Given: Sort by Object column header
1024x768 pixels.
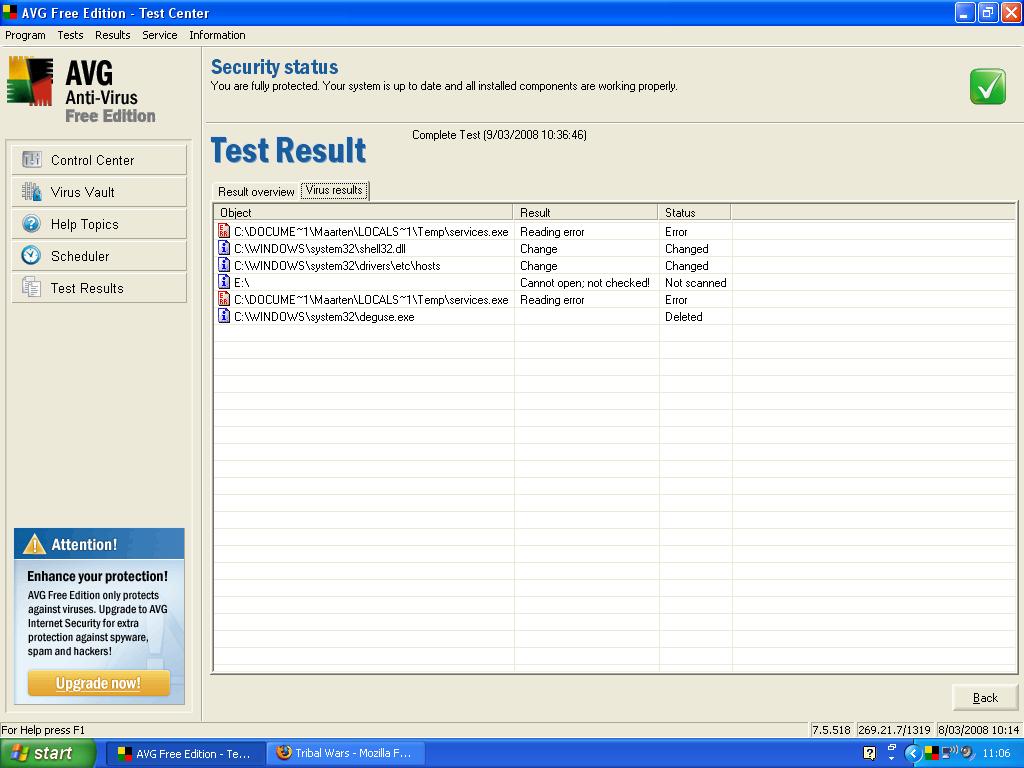Looking at the screenshot, I should (x=364, y=212).
